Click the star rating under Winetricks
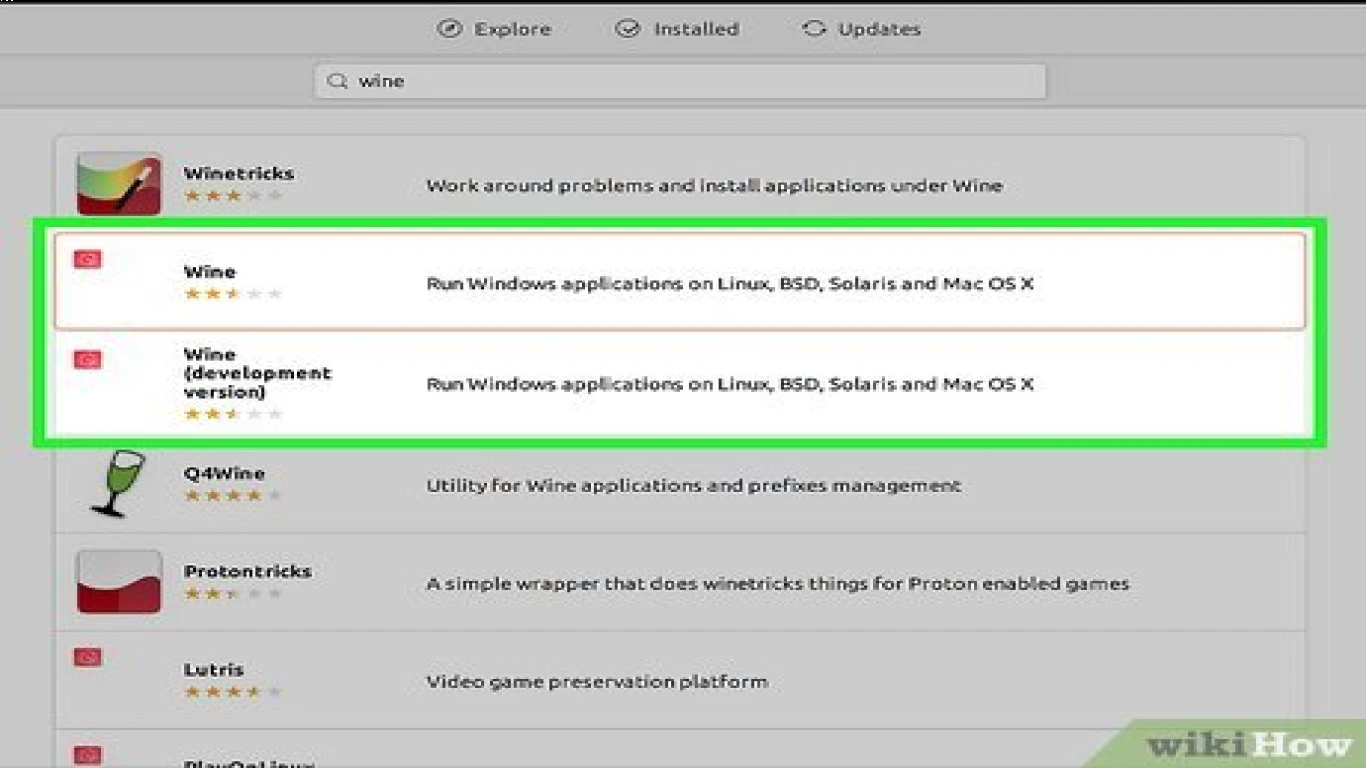The width and height of the screenshot is (1366, 768). 233,196
